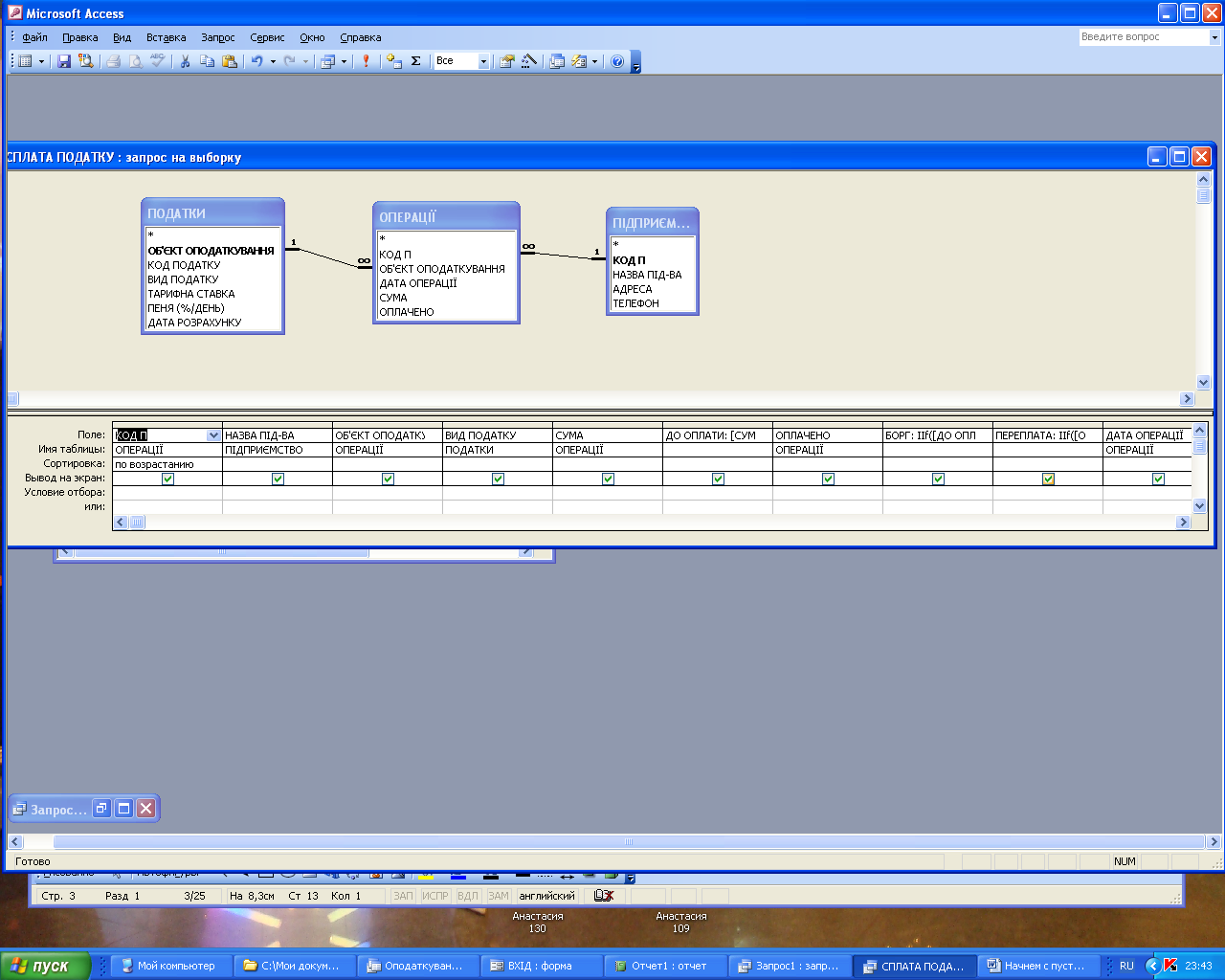The height and width of the screenshot is (980, 1225).
Task: Open the Properties toolbar icon
Action: (506, 61)
